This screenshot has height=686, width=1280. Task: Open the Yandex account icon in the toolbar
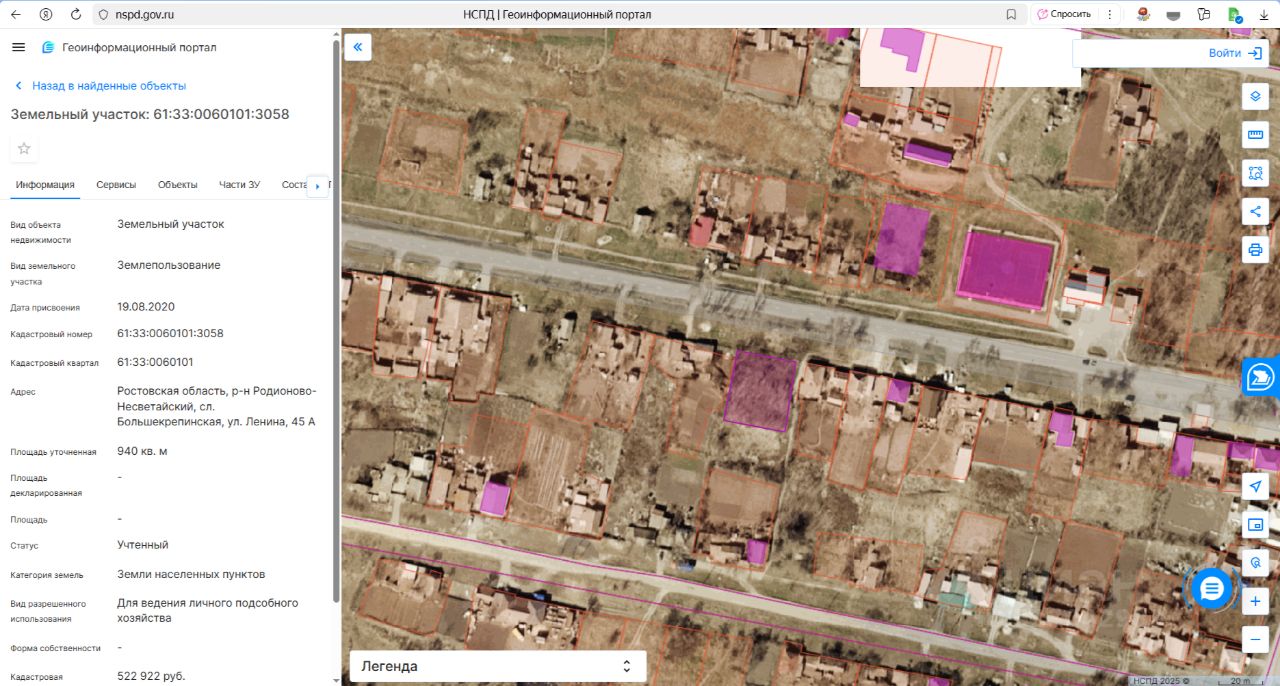point(46,14)
